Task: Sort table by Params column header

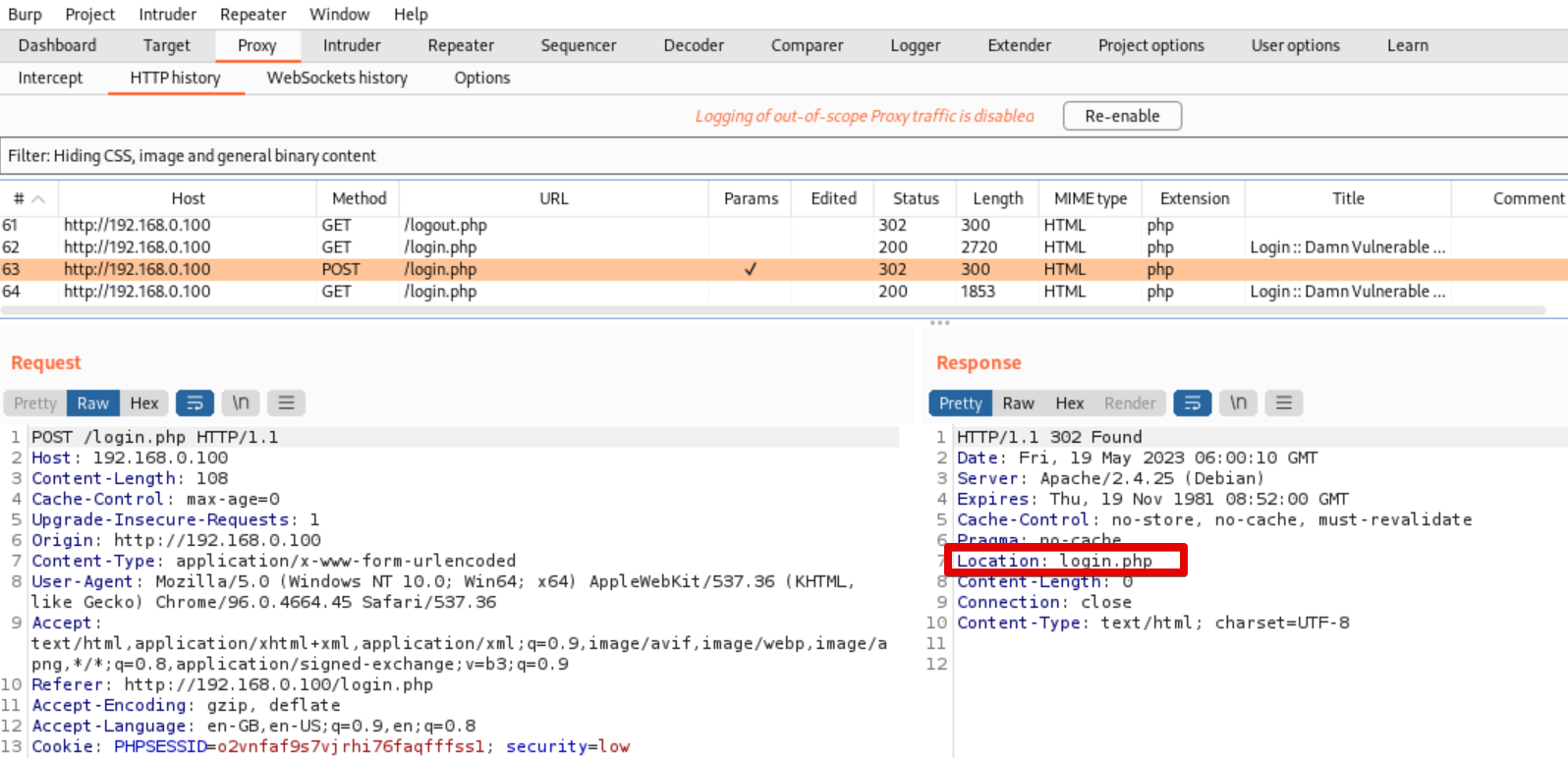Action: [x=751, y=198]
